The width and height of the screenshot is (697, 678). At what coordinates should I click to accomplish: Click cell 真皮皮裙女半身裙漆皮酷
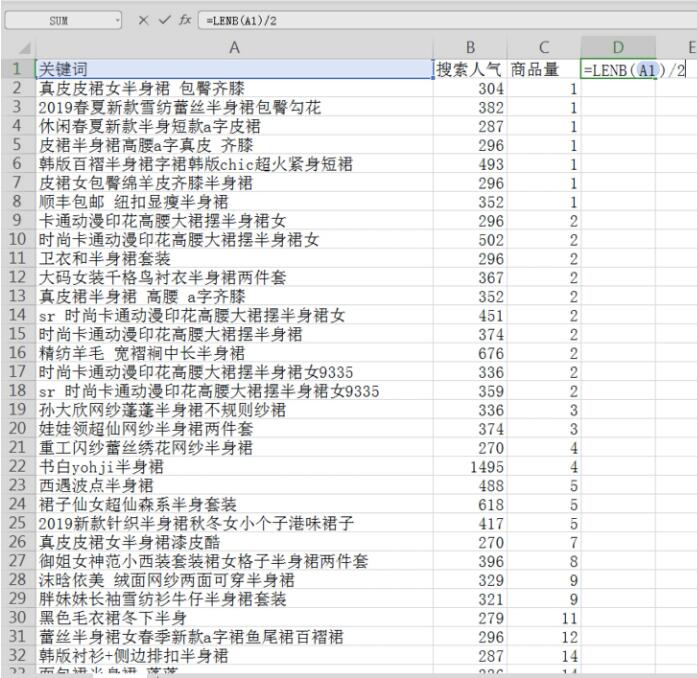(x=234, y=542)
